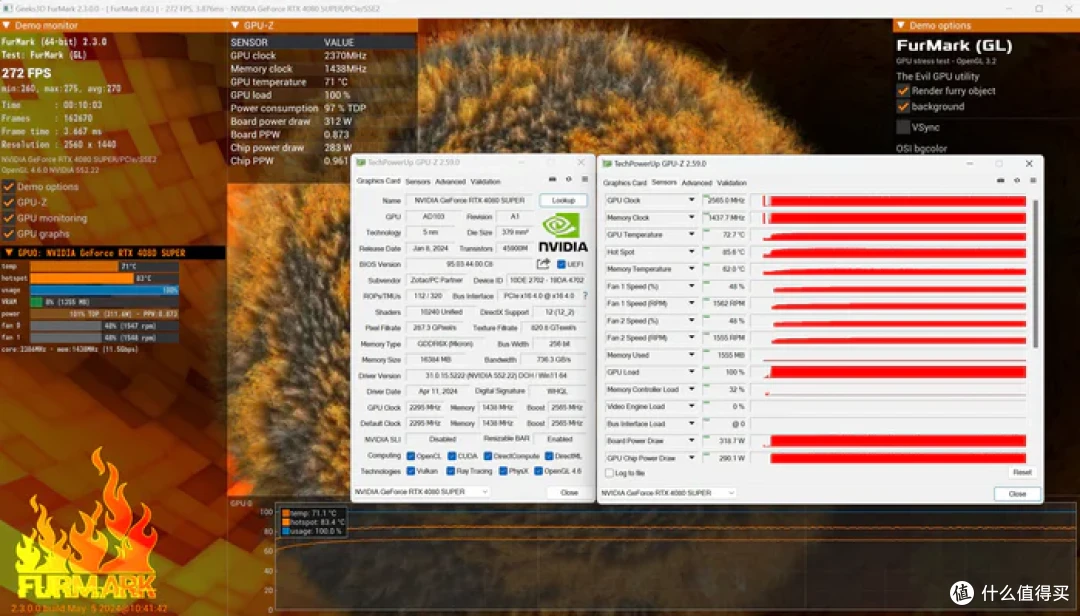The width and height of the screenshot is (1080, 616).
Task: Switch to the Validation tab in the Graphics Card window
Action: [486, 182]
